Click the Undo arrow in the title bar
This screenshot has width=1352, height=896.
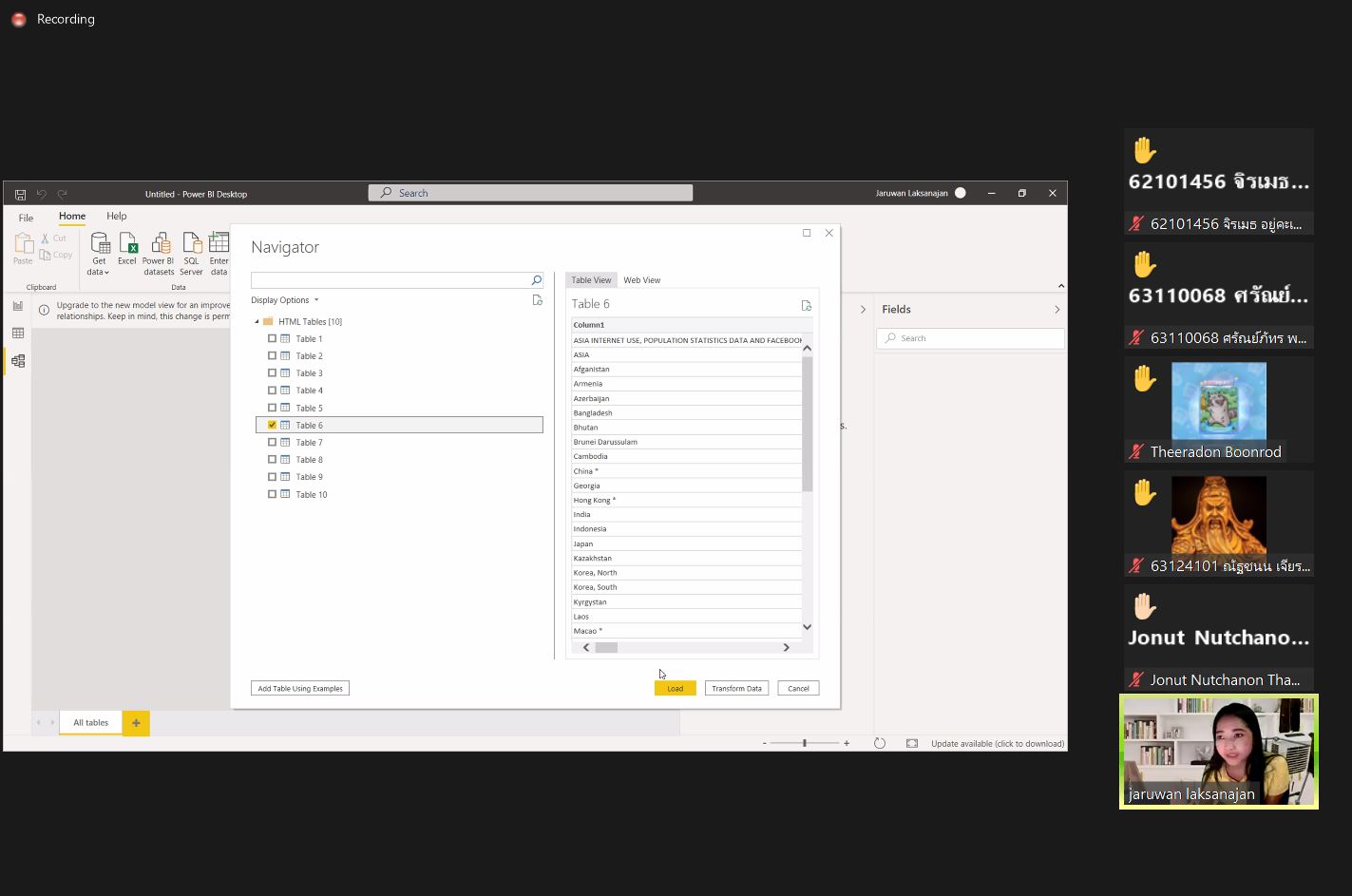(x=41, y=194)
